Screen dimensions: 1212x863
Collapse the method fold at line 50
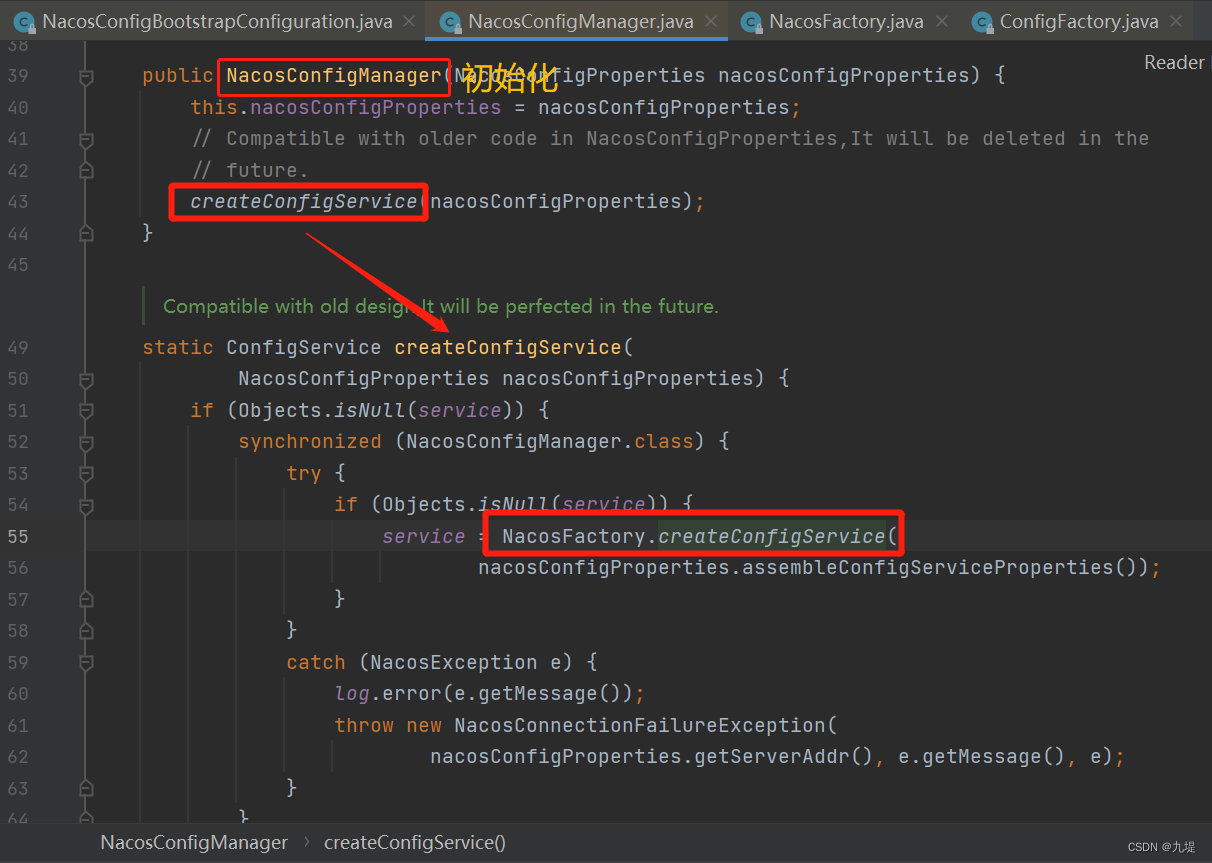(x=86, y=379)
